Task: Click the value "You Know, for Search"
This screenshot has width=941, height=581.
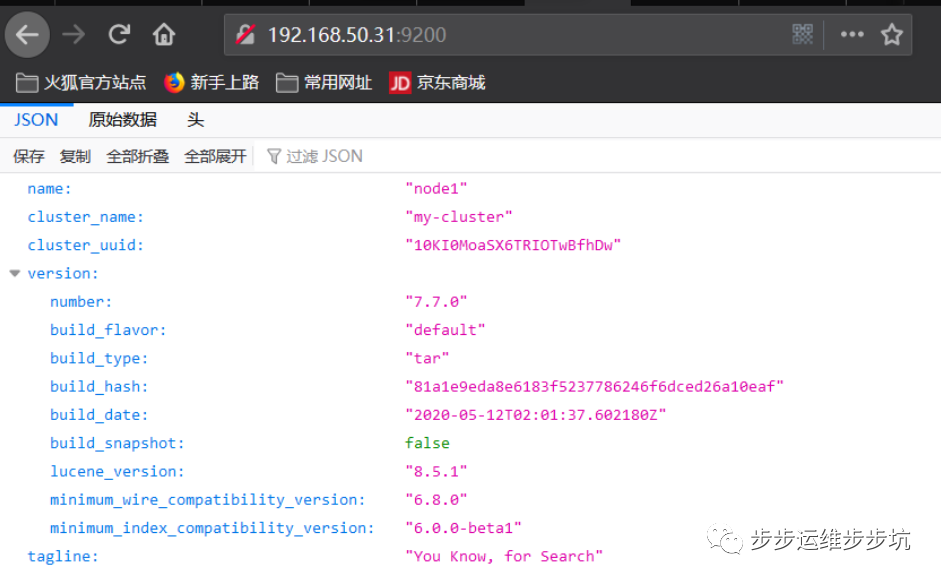Action: [504, 556]
